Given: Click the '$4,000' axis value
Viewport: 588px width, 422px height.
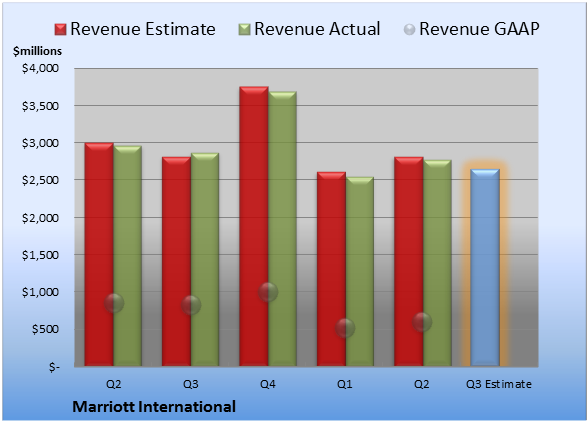Looking at the screenshot, I should pos(40,68).
